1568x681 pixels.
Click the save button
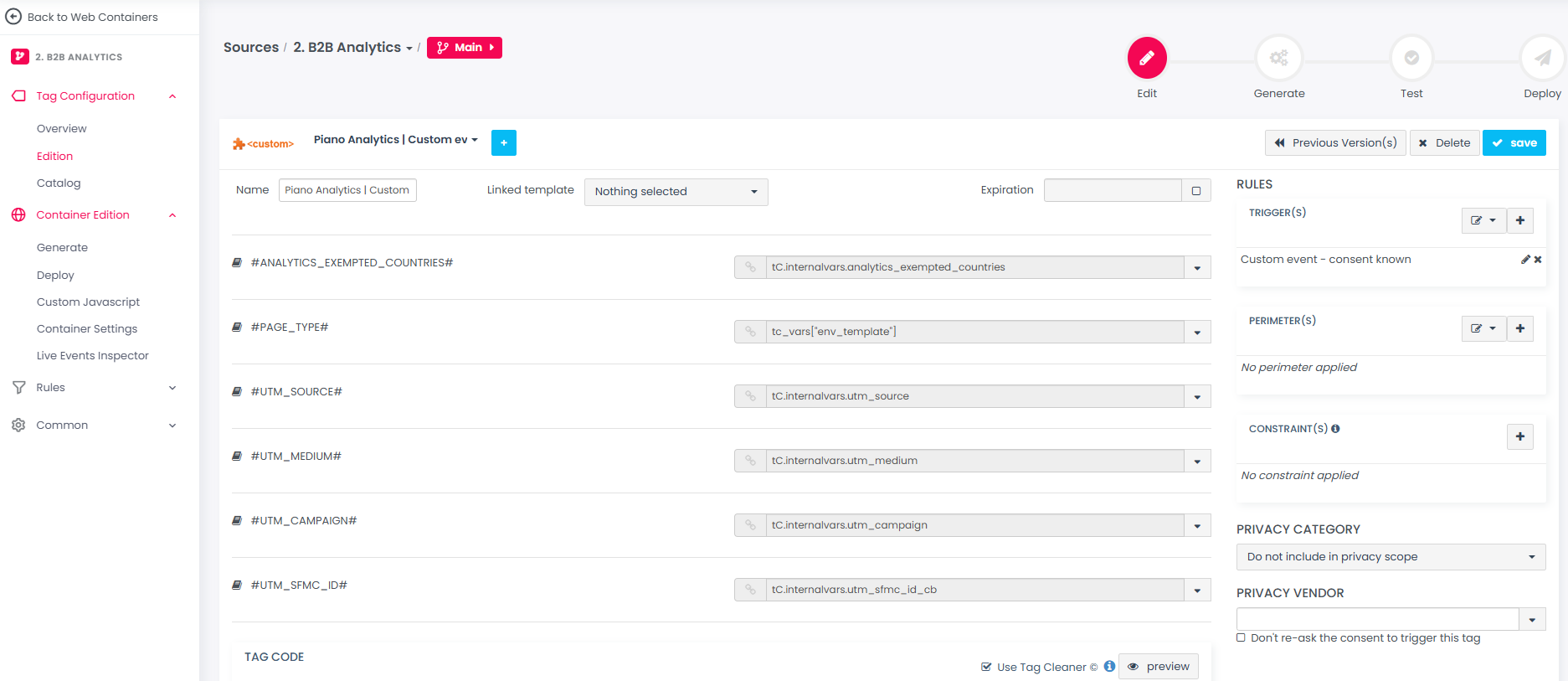point(1514,143)
